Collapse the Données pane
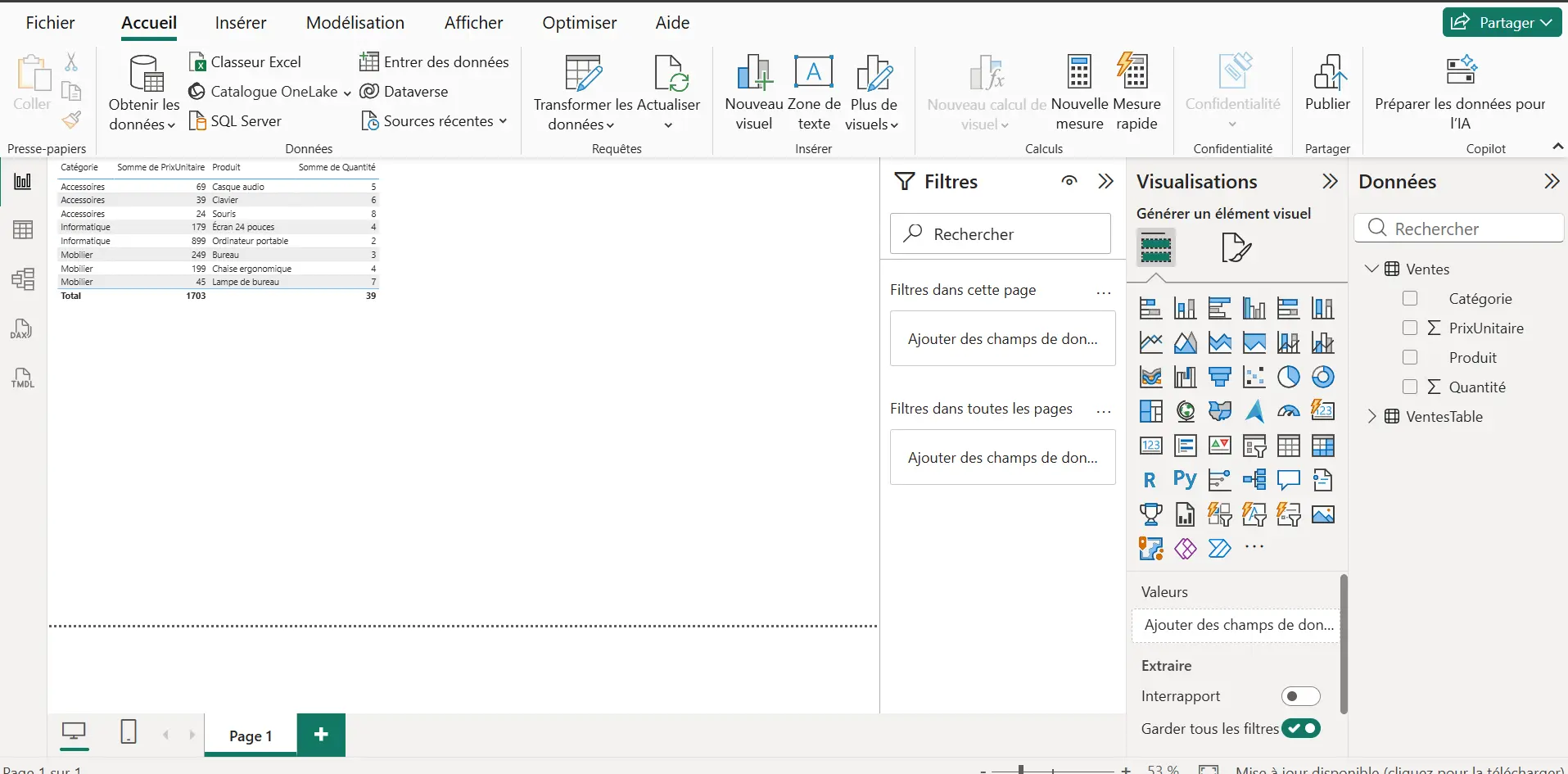 tap(1552, 181)
